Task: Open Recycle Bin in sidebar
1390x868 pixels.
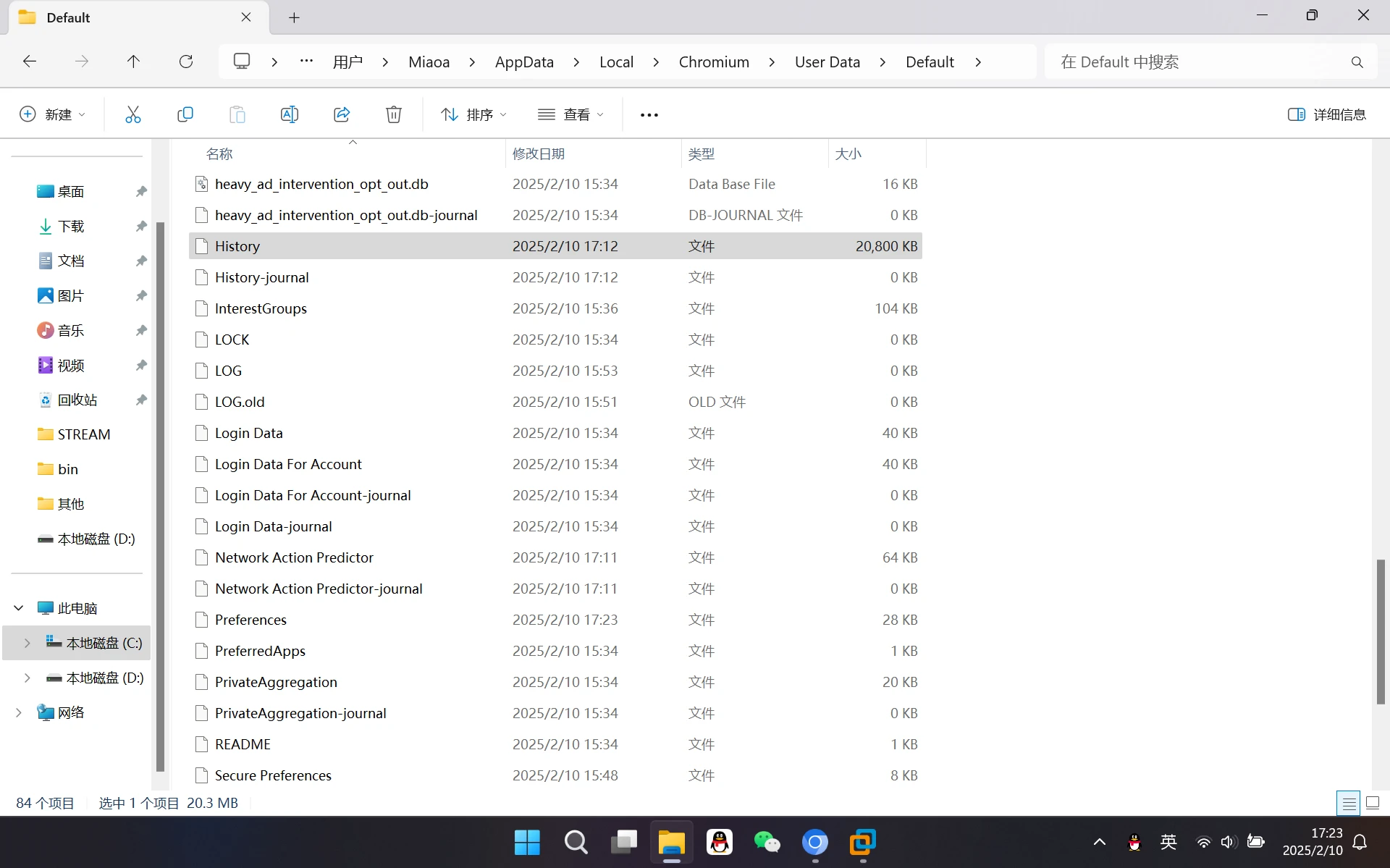Action: click(x=77, y=400)
